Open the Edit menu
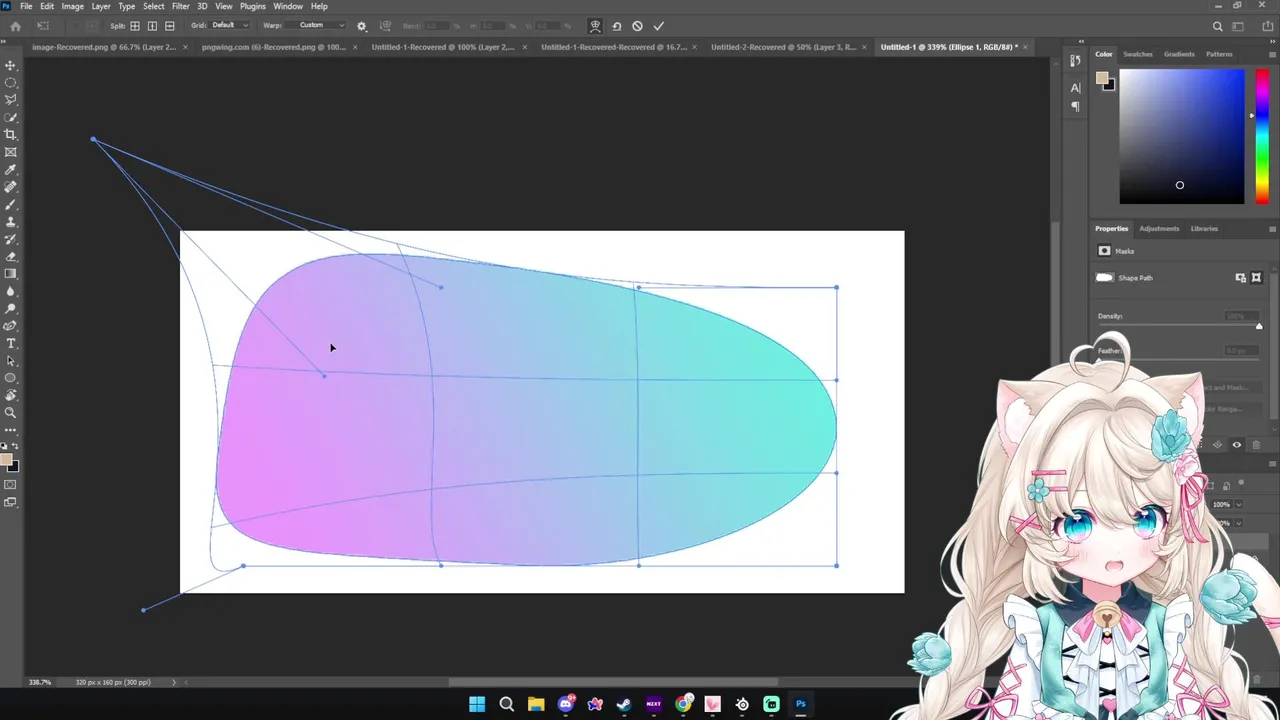Image resolution: width=1280 pixels, height=720 pixels. coord(47,6)
